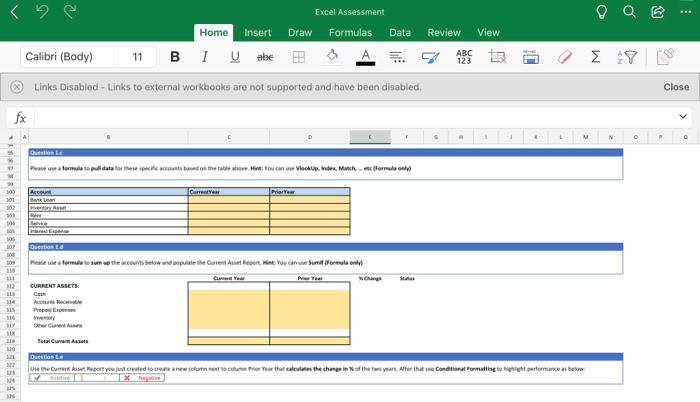Select the Total Current Assets label
700x402 pixels.
click(62, 341)
